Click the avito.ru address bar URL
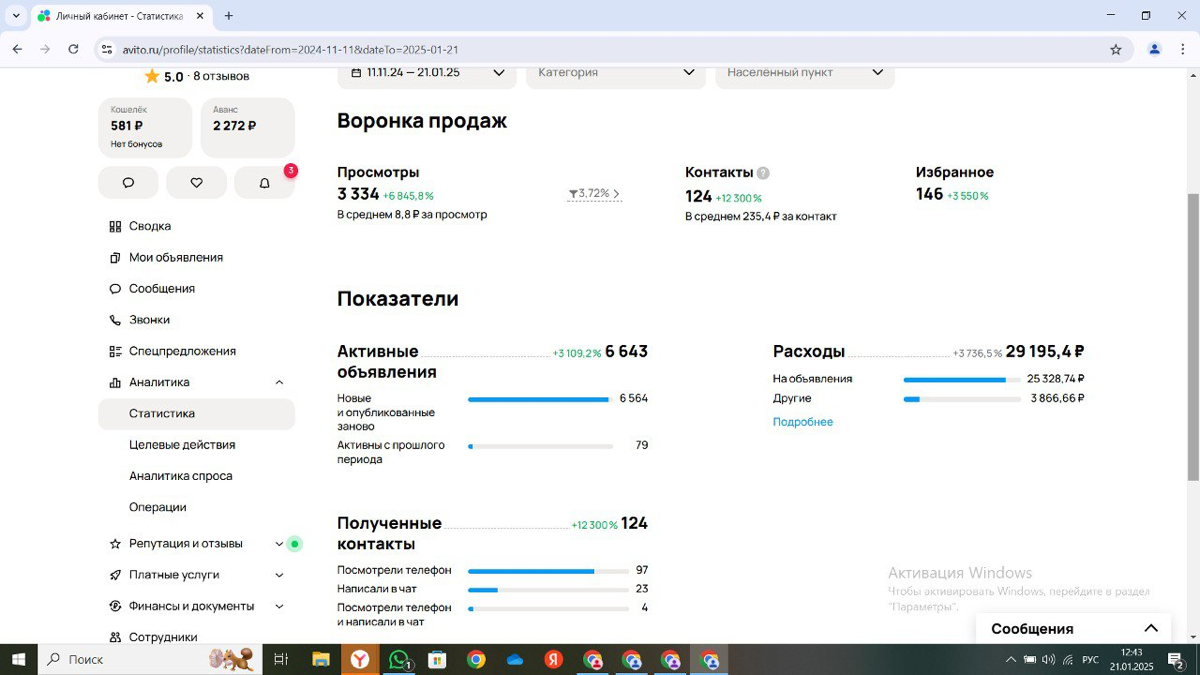 coord(291,49)
